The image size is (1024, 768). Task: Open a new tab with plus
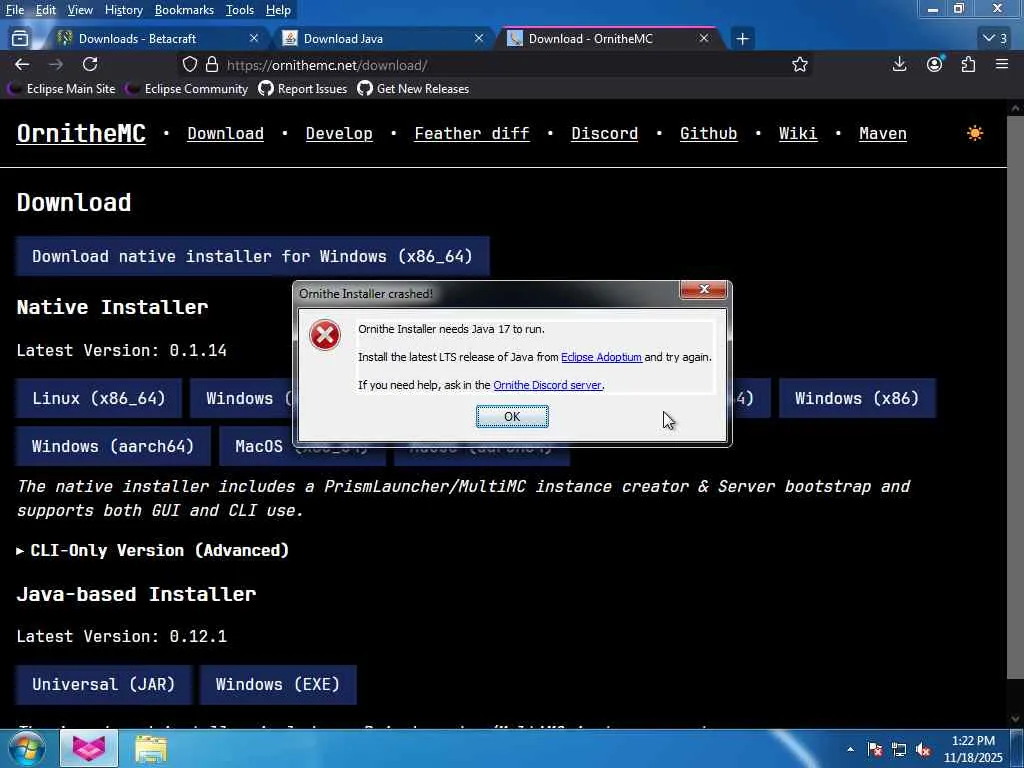pyautogui.click(x=743, y=39)
